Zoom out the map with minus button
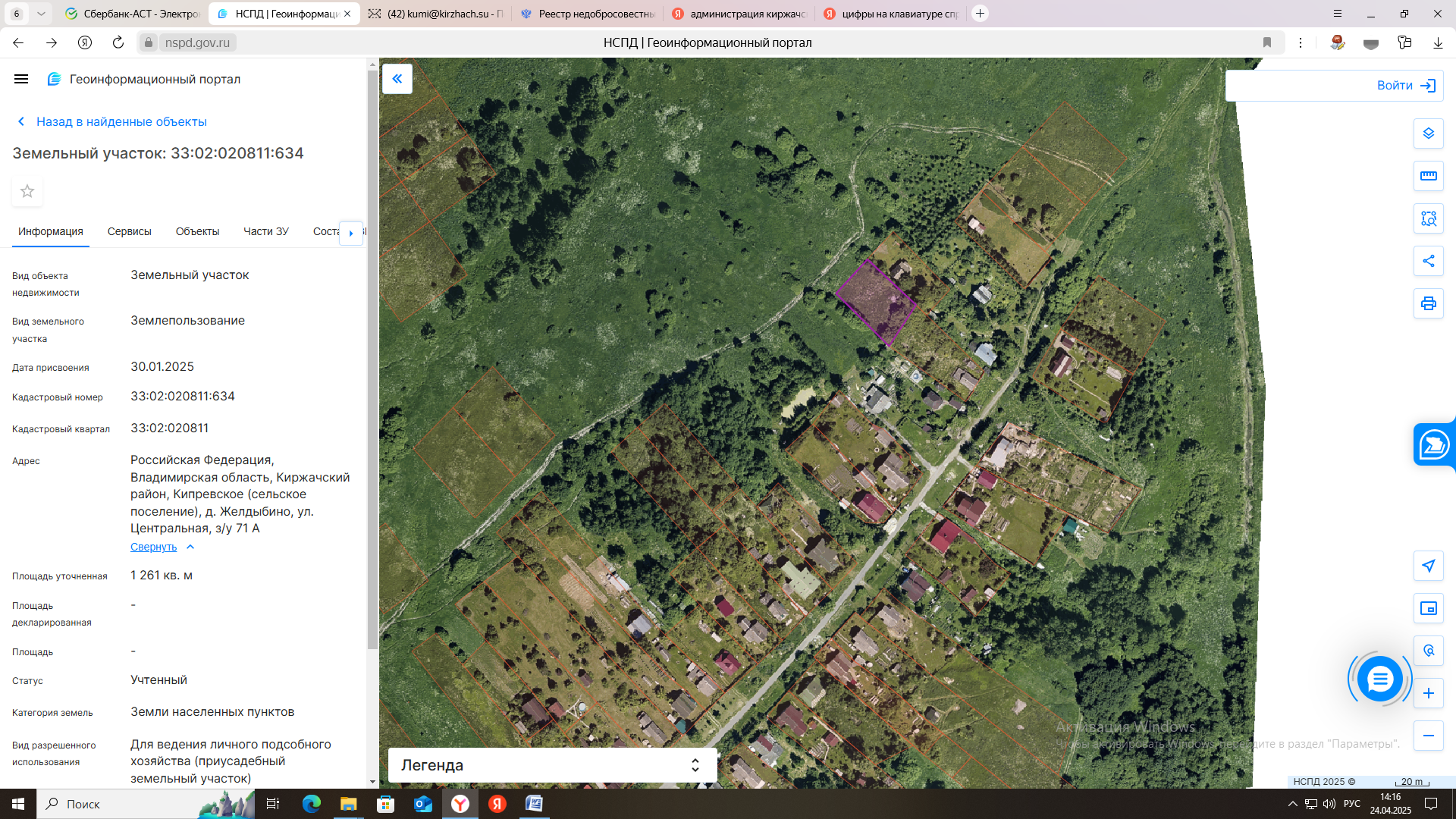 pos(1428,736)
